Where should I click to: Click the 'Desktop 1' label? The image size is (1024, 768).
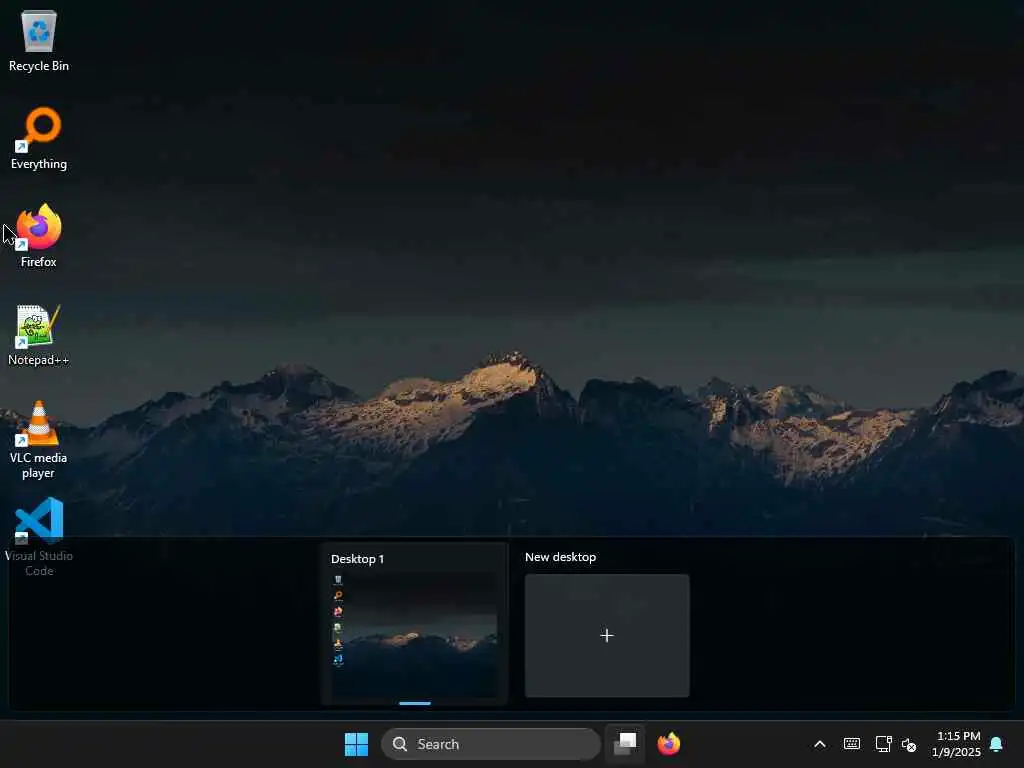click(357, 559)
